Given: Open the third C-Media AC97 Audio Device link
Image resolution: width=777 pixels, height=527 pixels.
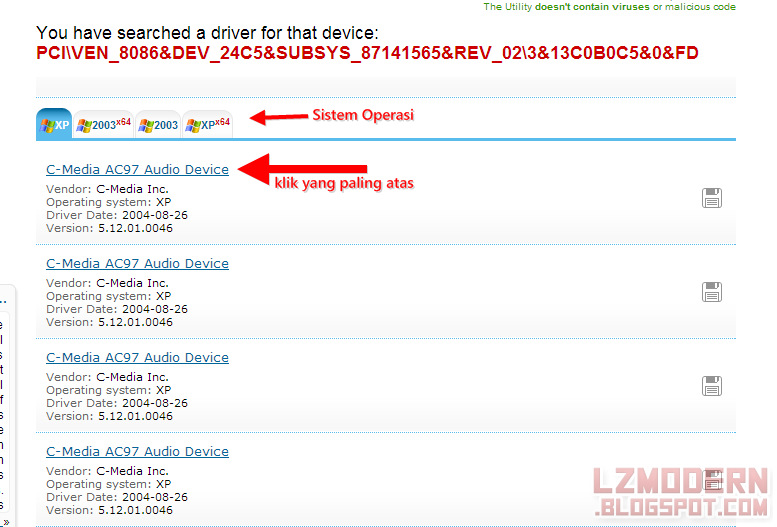Looking at the screenshot, I should coord(137,357).
